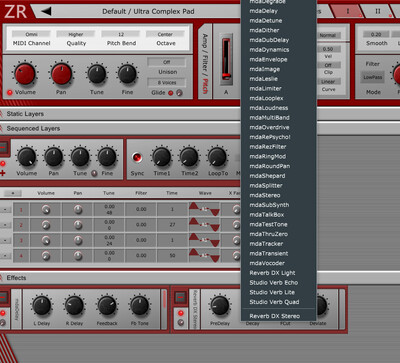Switch to the II tab

(x=378, y=11)
